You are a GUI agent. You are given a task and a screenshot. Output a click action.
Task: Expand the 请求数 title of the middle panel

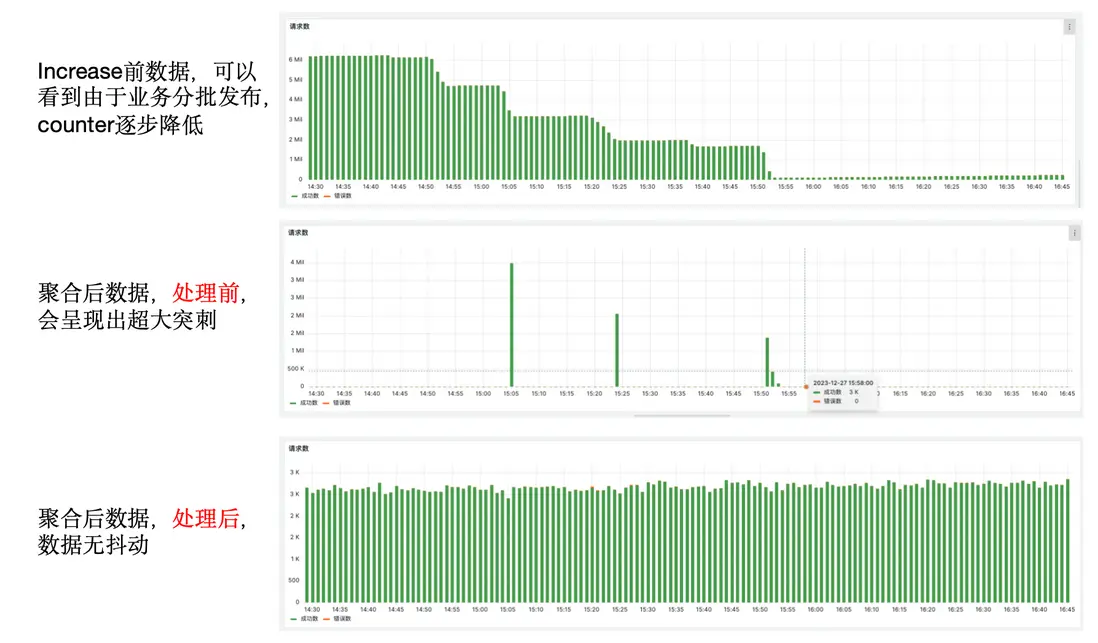tap(298, 233)
